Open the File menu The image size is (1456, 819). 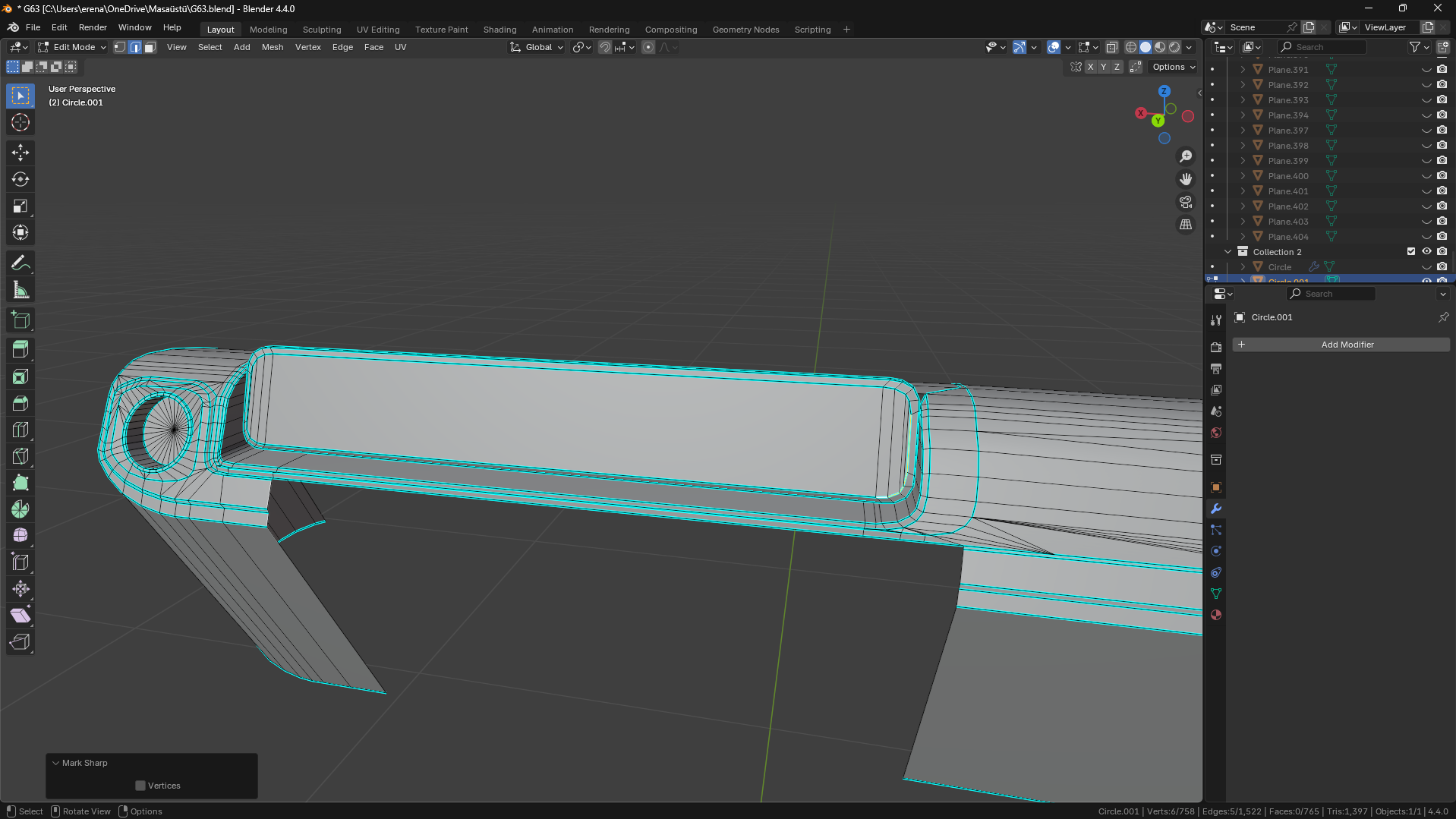point(33,27)
